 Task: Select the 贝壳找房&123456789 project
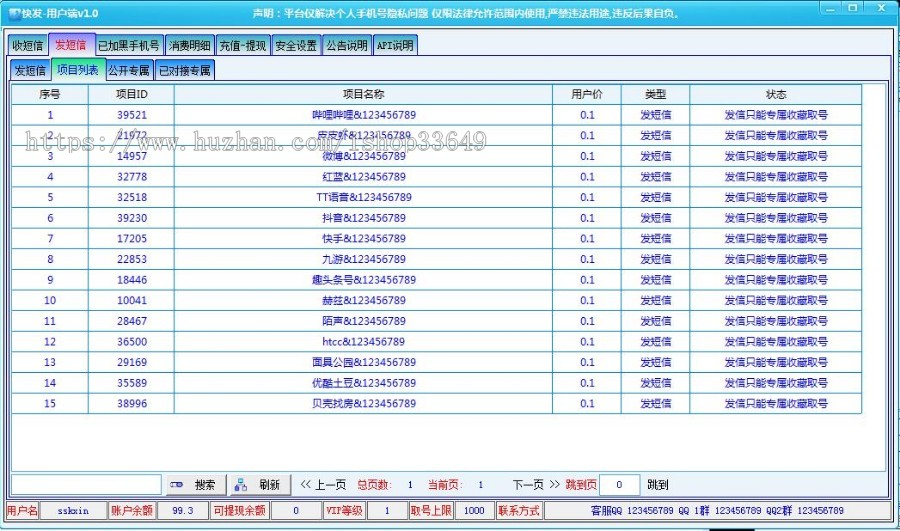tap(364, 404)
